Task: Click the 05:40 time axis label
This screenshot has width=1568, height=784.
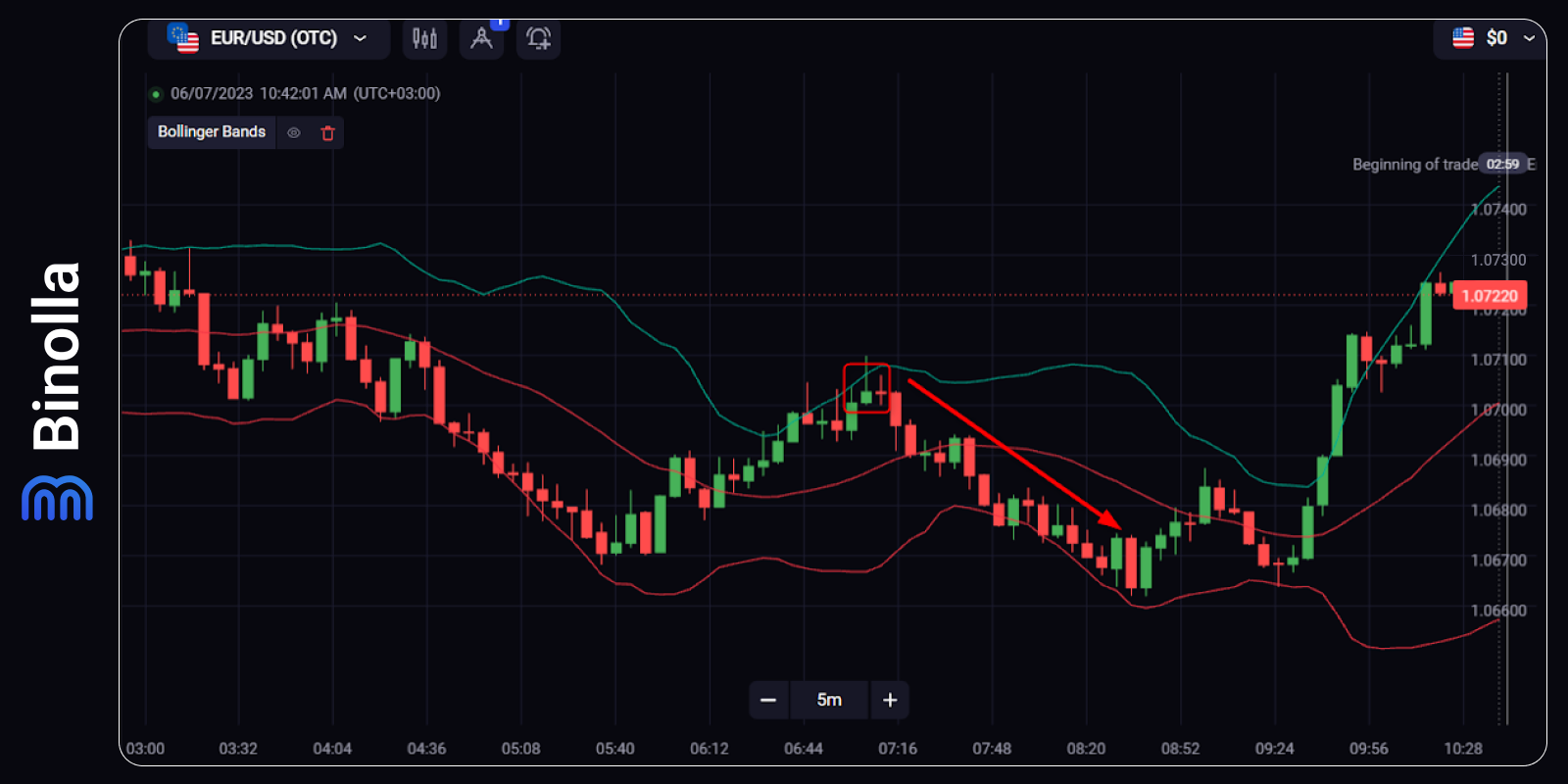Action: coord(614,749)
